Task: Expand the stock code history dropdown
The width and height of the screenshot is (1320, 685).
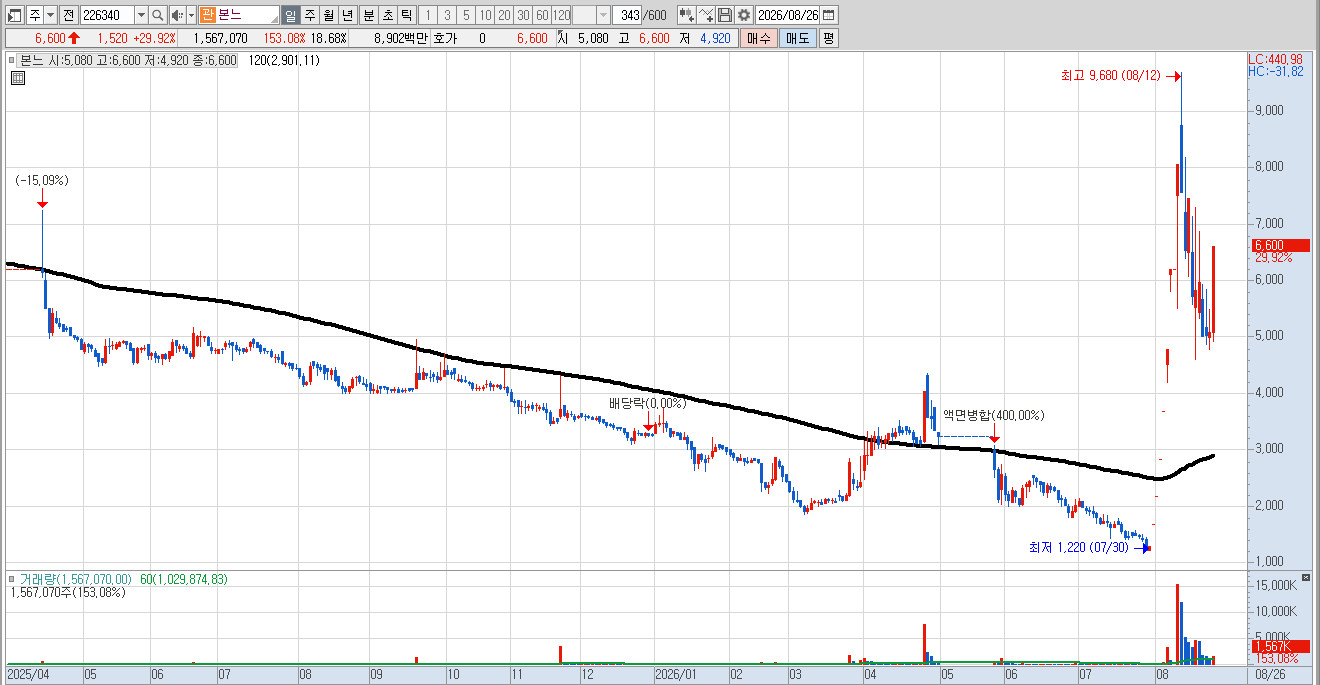Action: [141, 15]
